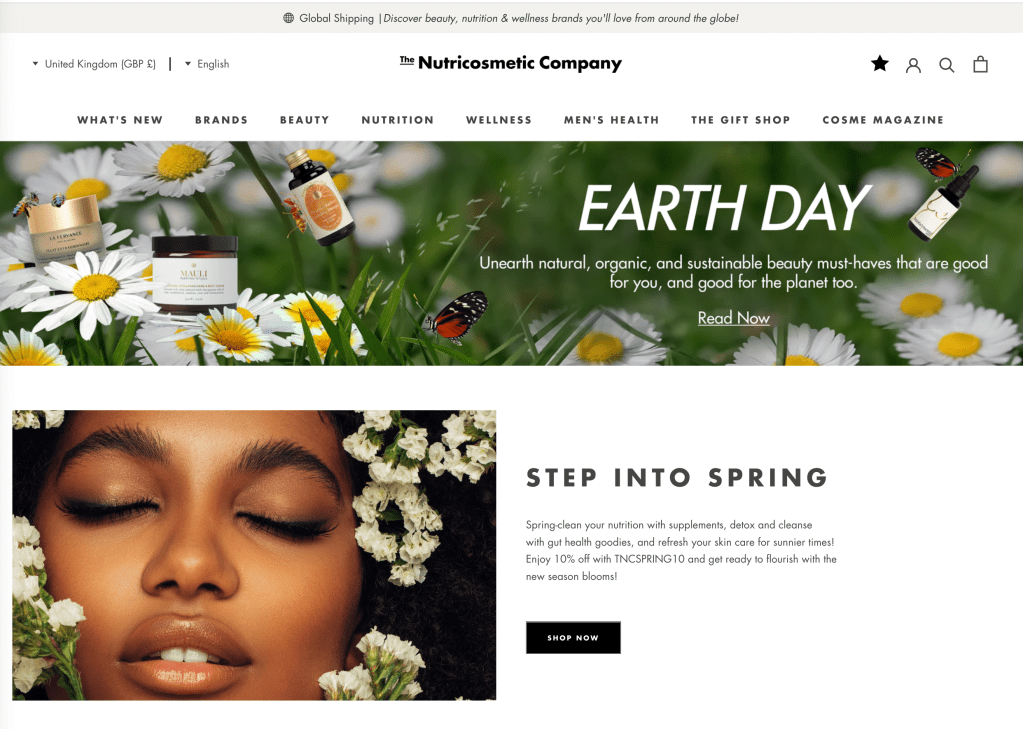Click the Step Into Spring face image
The height and width of the screenshot is (729, 1023).
(x=254, y=555)
